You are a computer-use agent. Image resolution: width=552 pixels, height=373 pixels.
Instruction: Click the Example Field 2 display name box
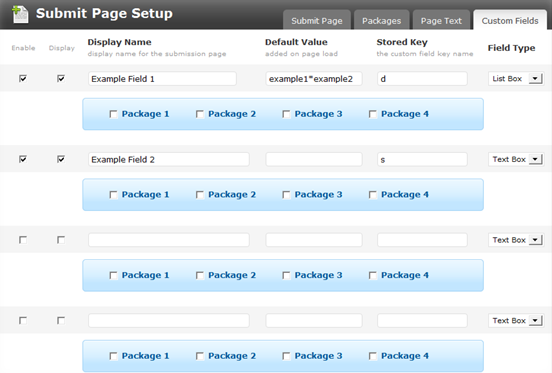point(169,159)
